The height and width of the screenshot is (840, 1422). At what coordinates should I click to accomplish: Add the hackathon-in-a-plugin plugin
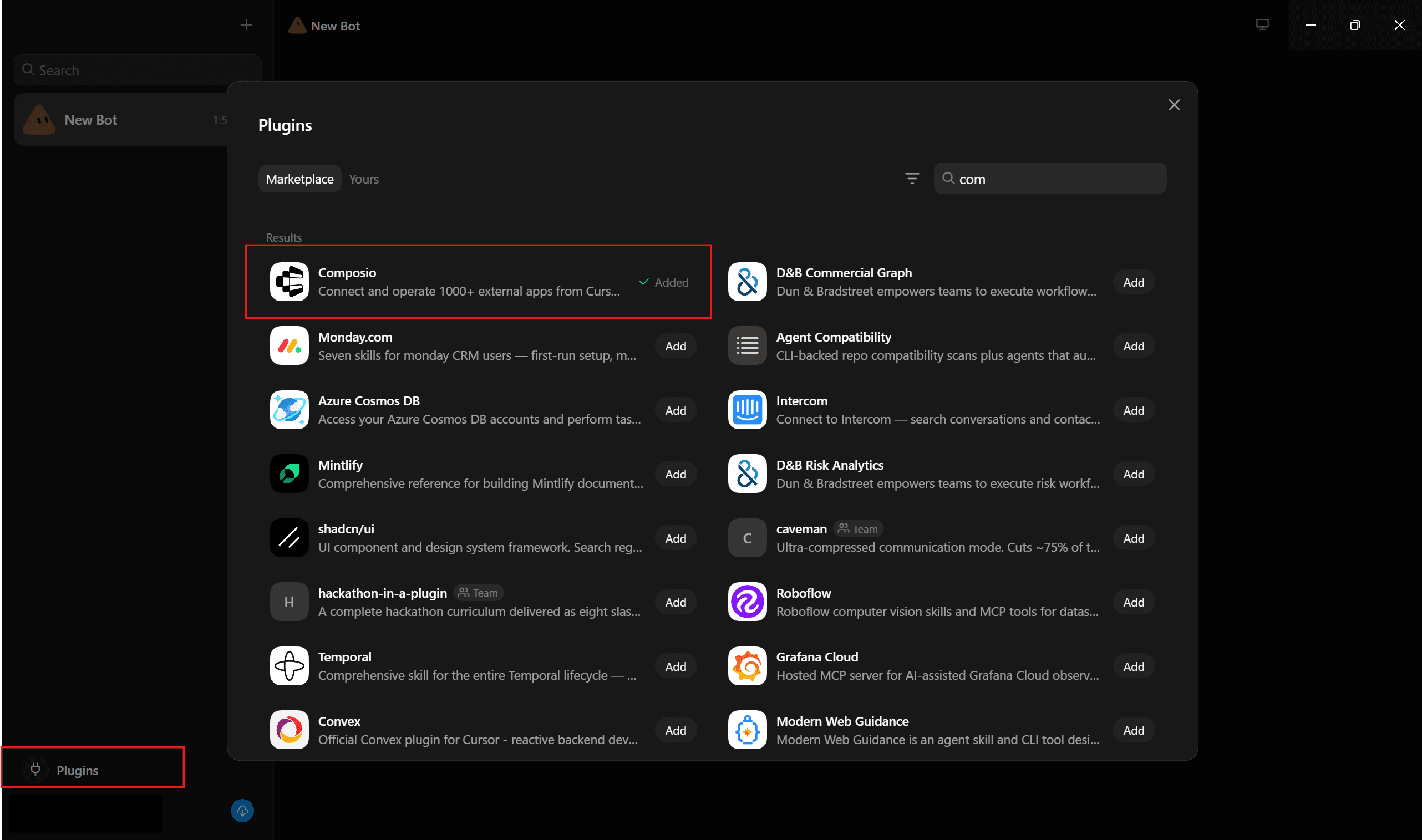coord(676,602)
